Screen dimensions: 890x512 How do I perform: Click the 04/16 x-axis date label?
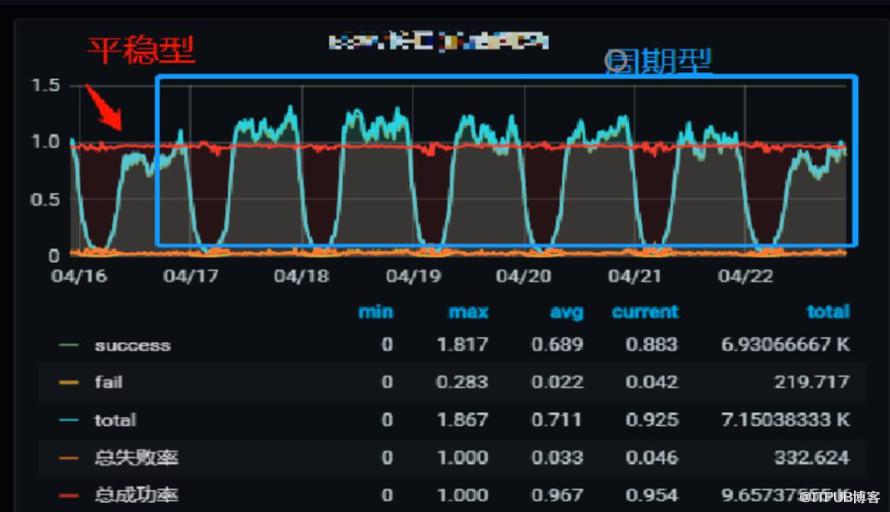pyautogui.click(x=79, y=276)
